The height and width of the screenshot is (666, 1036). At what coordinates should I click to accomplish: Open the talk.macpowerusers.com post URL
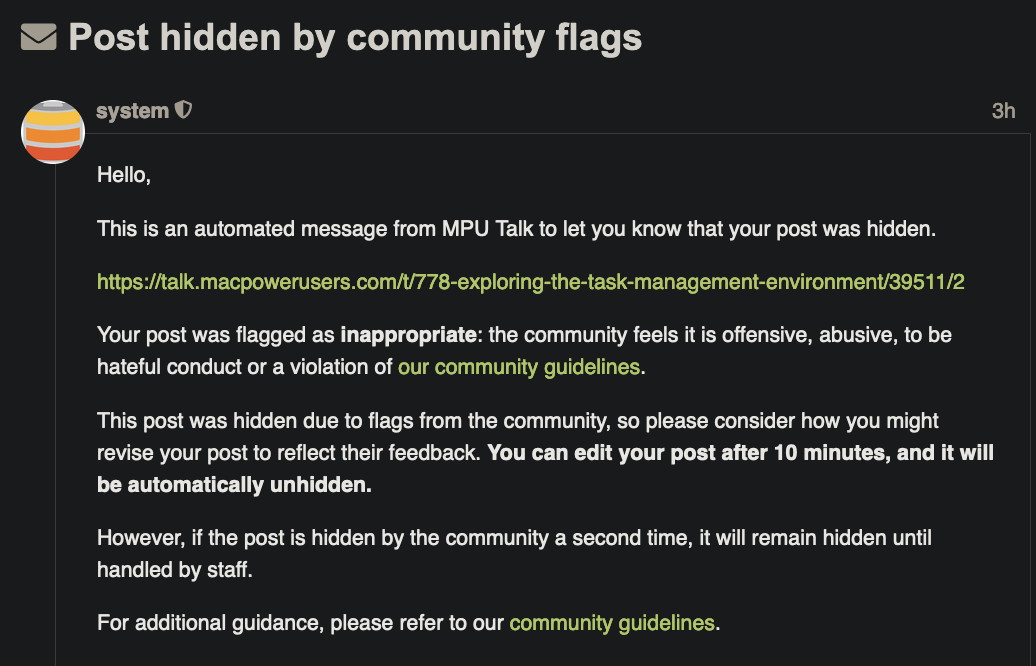click(x=531, y=282)
